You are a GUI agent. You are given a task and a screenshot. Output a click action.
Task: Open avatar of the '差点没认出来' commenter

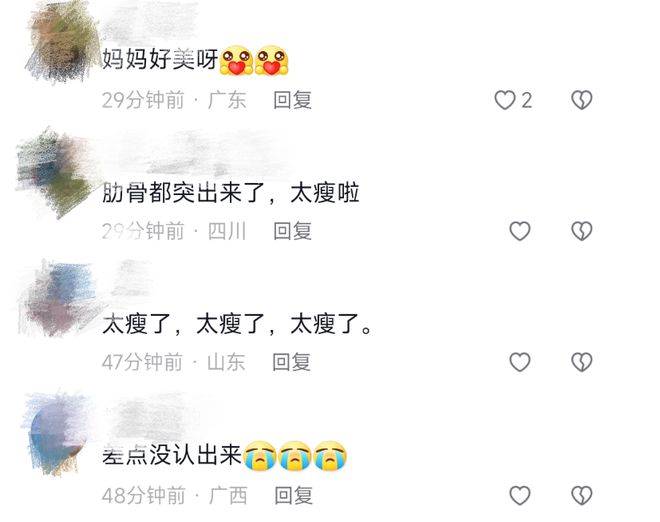click(57, 434)
